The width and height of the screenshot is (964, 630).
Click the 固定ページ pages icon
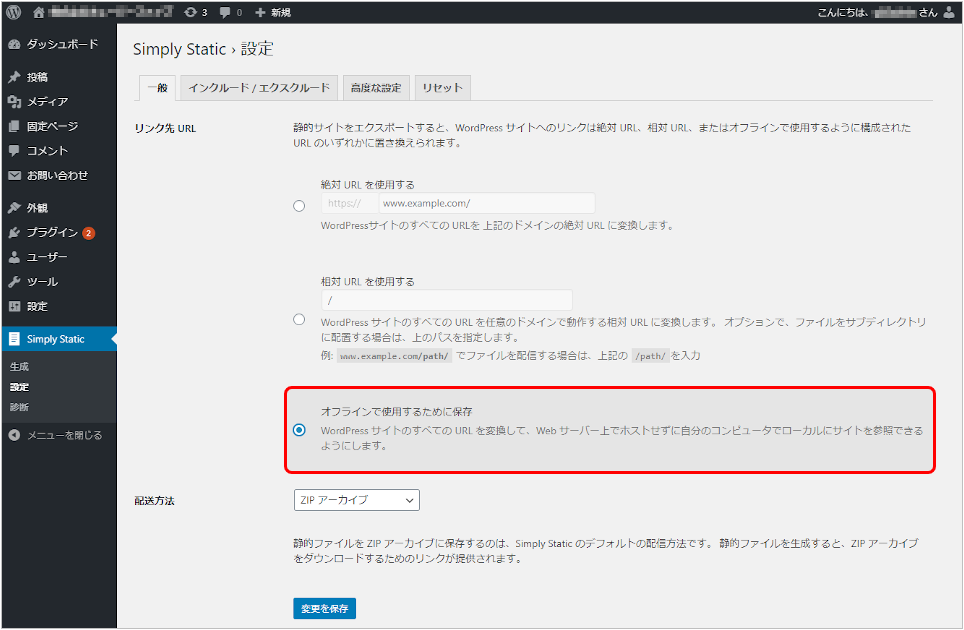coord(14,126)
